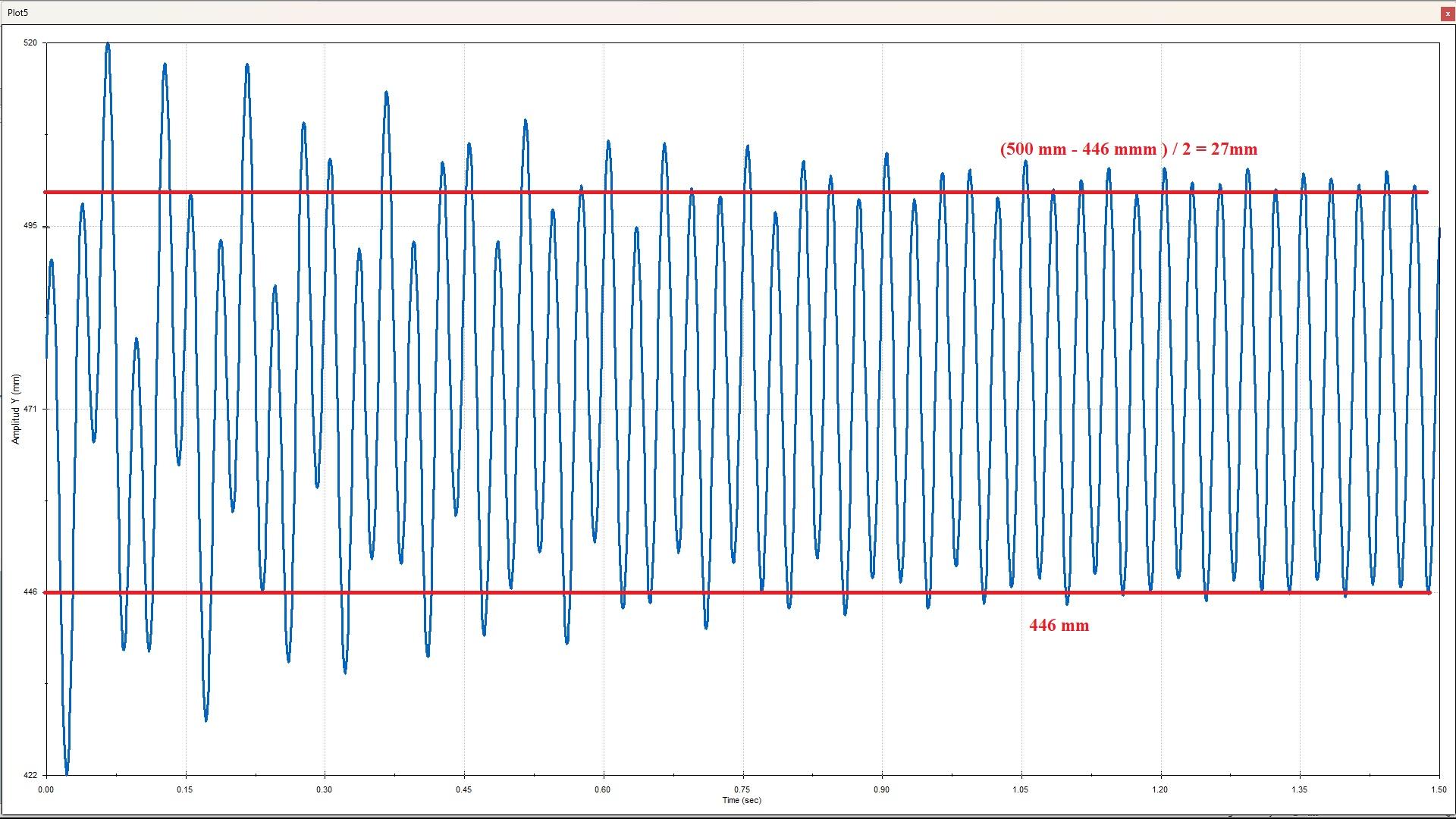Click the 0.00 time axis label
The width and height of the screenshot is (1456, 819).
[46, 789]
